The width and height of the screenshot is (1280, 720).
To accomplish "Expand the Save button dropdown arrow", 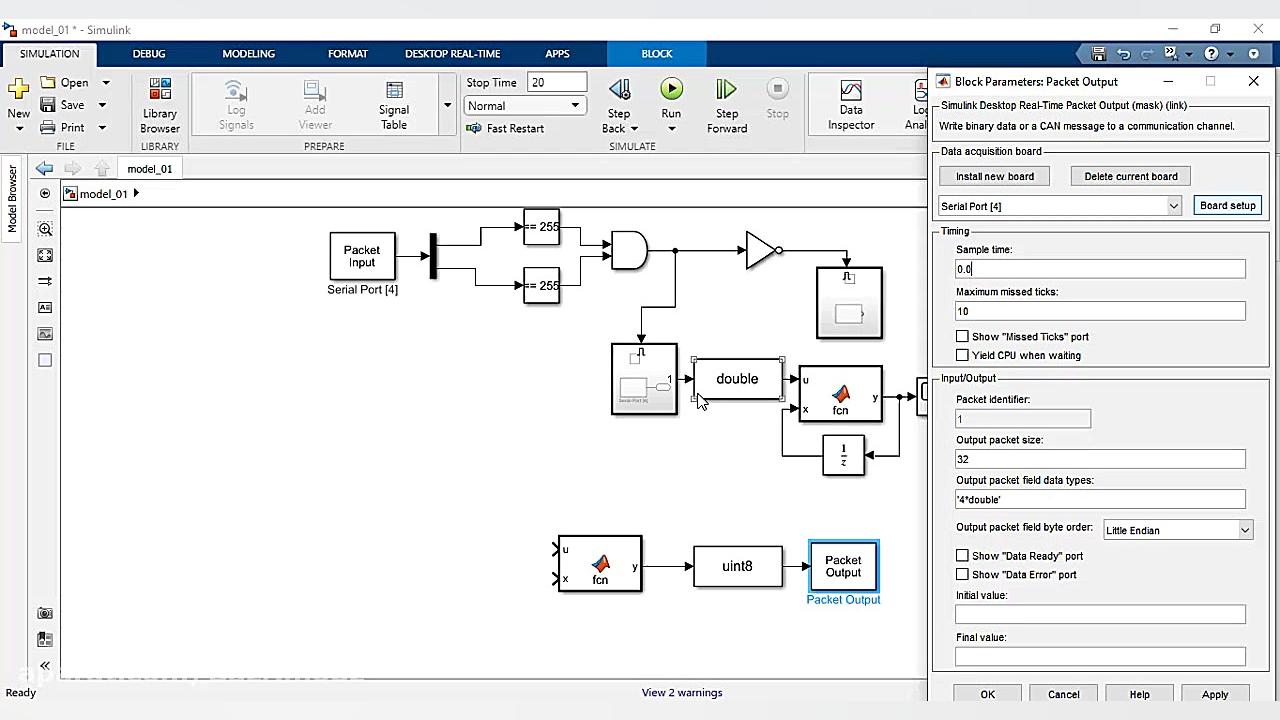I will pos(102,104).
